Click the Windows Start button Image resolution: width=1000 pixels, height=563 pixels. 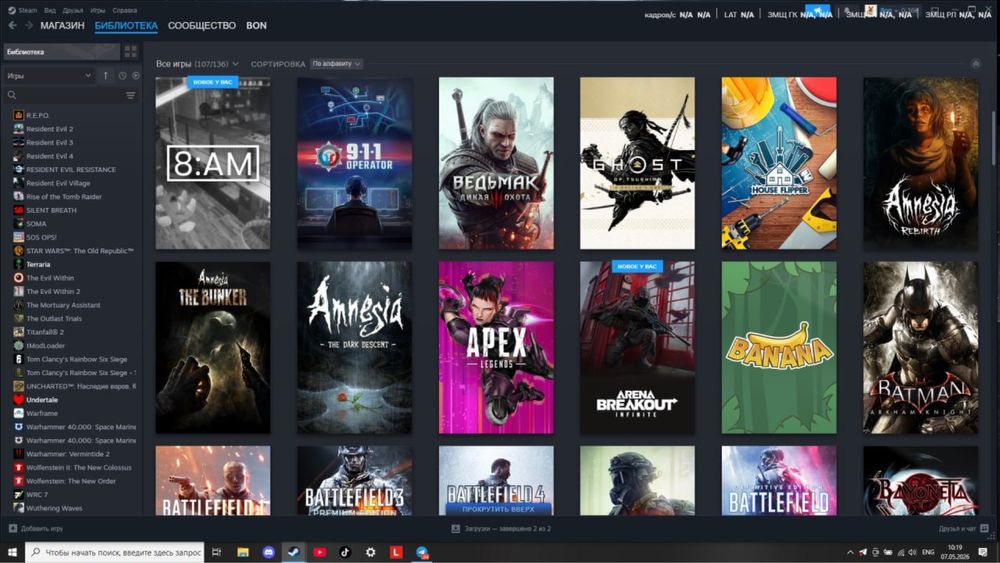click(x=11, y=552)
